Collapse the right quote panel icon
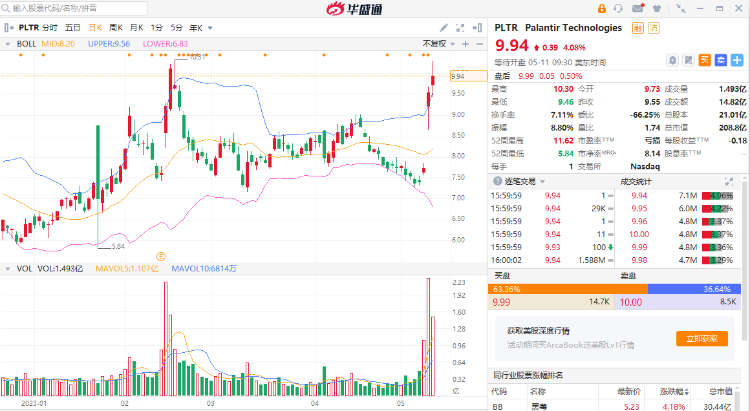The height and width of the screenshot is (411, 750). coord(477,28)
